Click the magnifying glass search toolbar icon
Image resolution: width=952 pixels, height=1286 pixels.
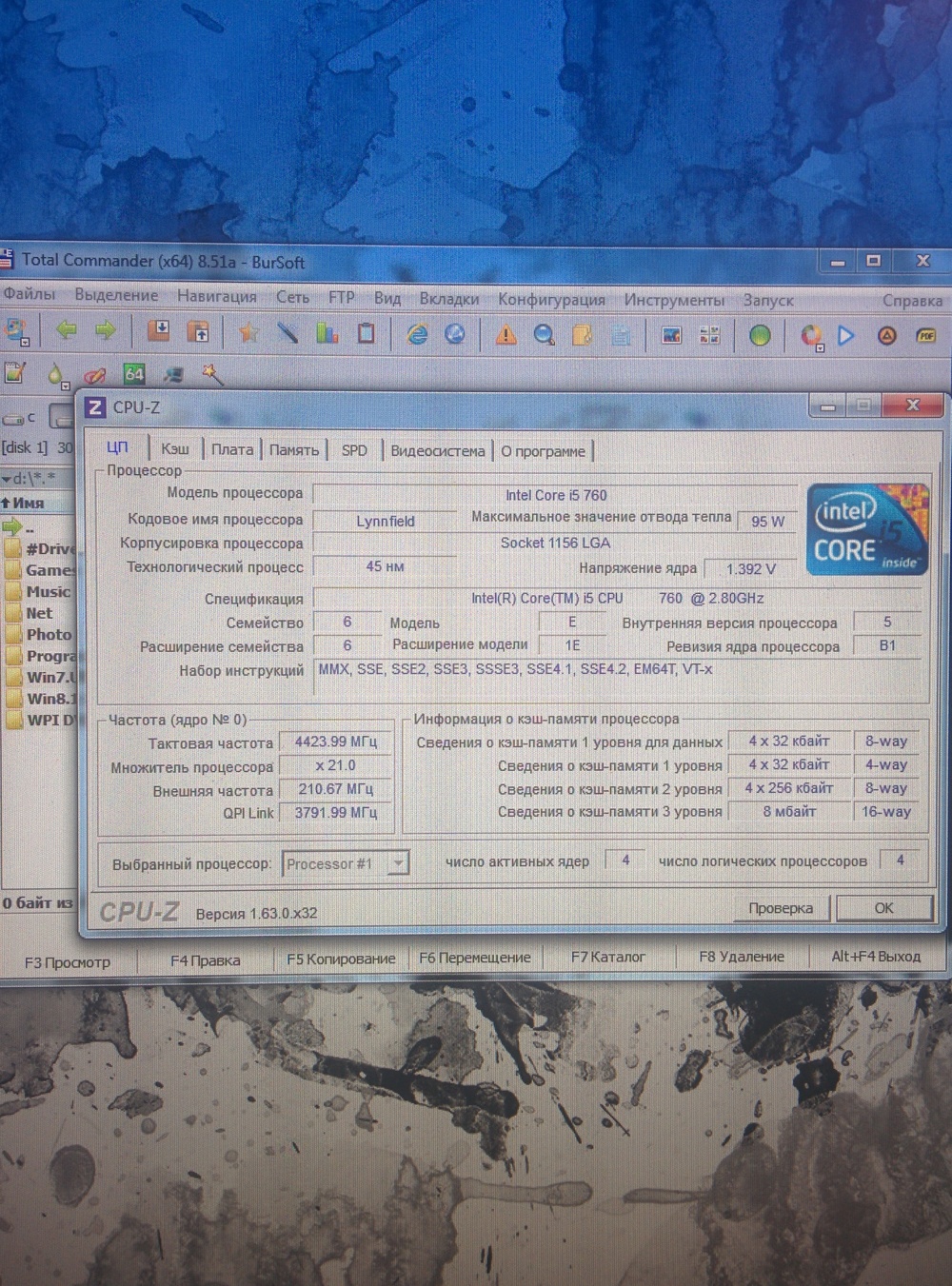click(544, 335)
